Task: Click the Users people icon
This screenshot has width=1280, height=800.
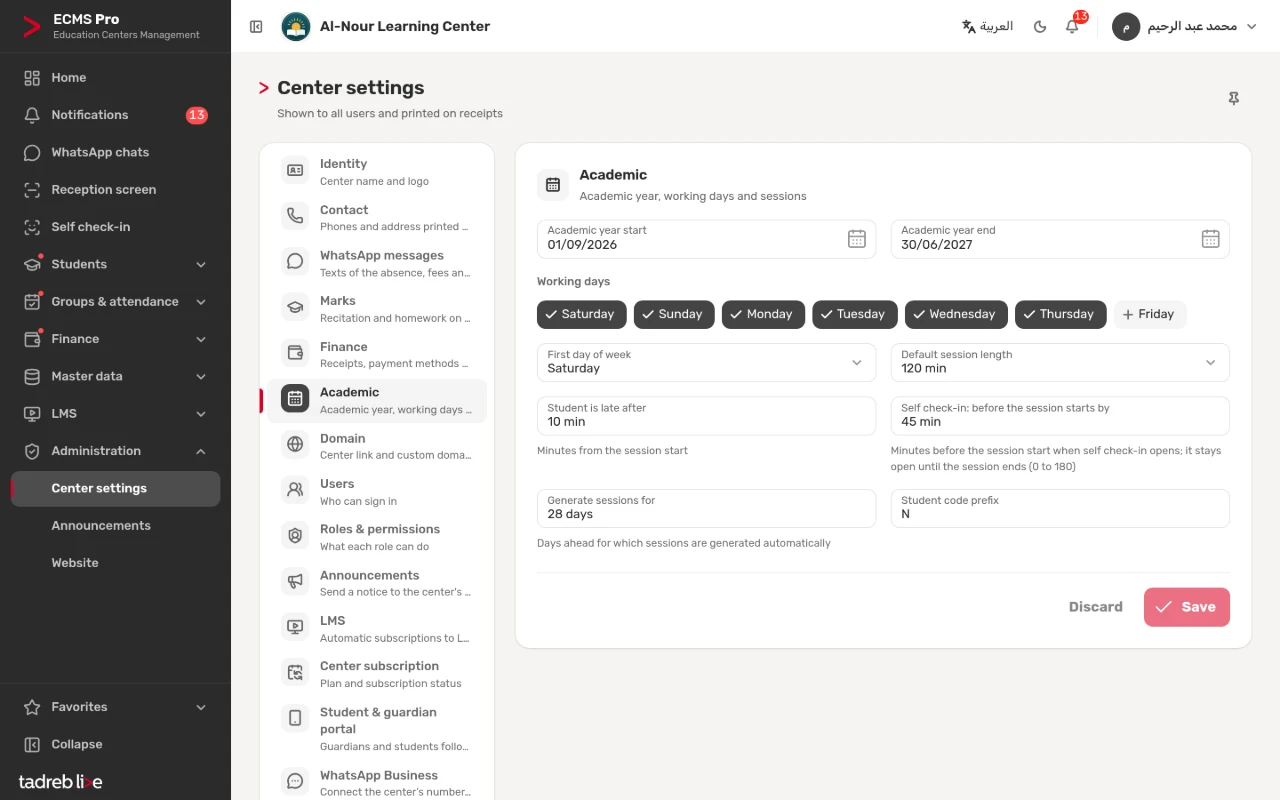Action: 295,490
